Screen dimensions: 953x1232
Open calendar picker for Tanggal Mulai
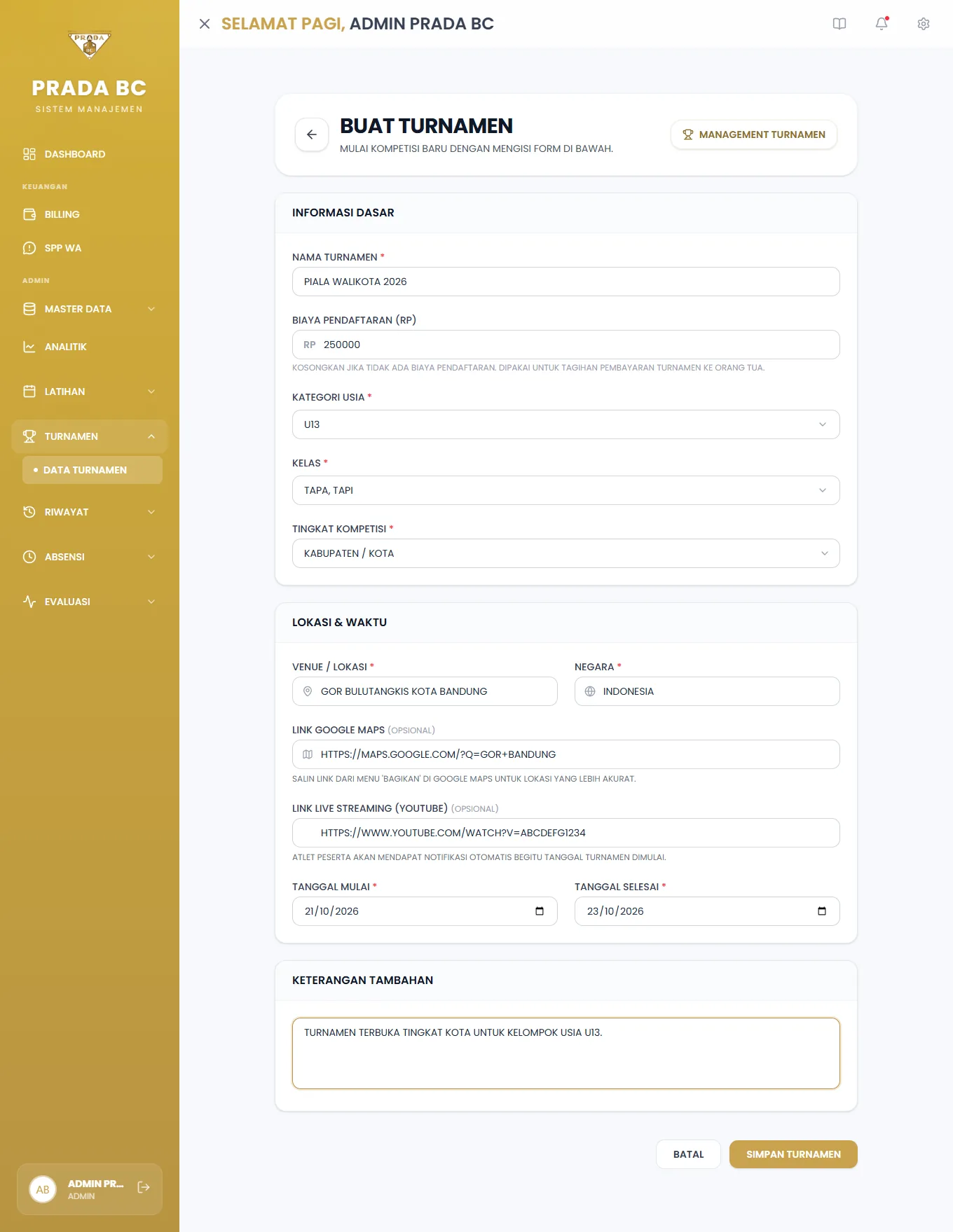click(540, 911)
